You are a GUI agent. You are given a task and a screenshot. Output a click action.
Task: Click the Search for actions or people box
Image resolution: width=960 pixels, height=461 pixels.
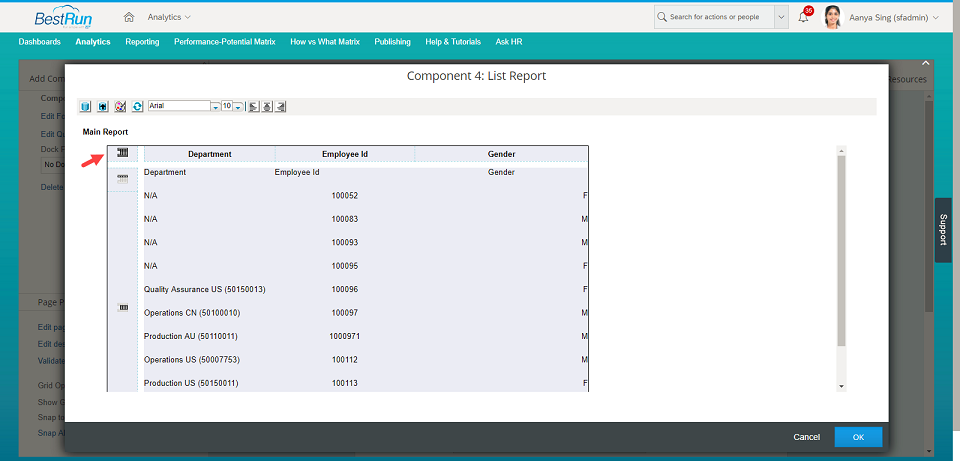714,17
